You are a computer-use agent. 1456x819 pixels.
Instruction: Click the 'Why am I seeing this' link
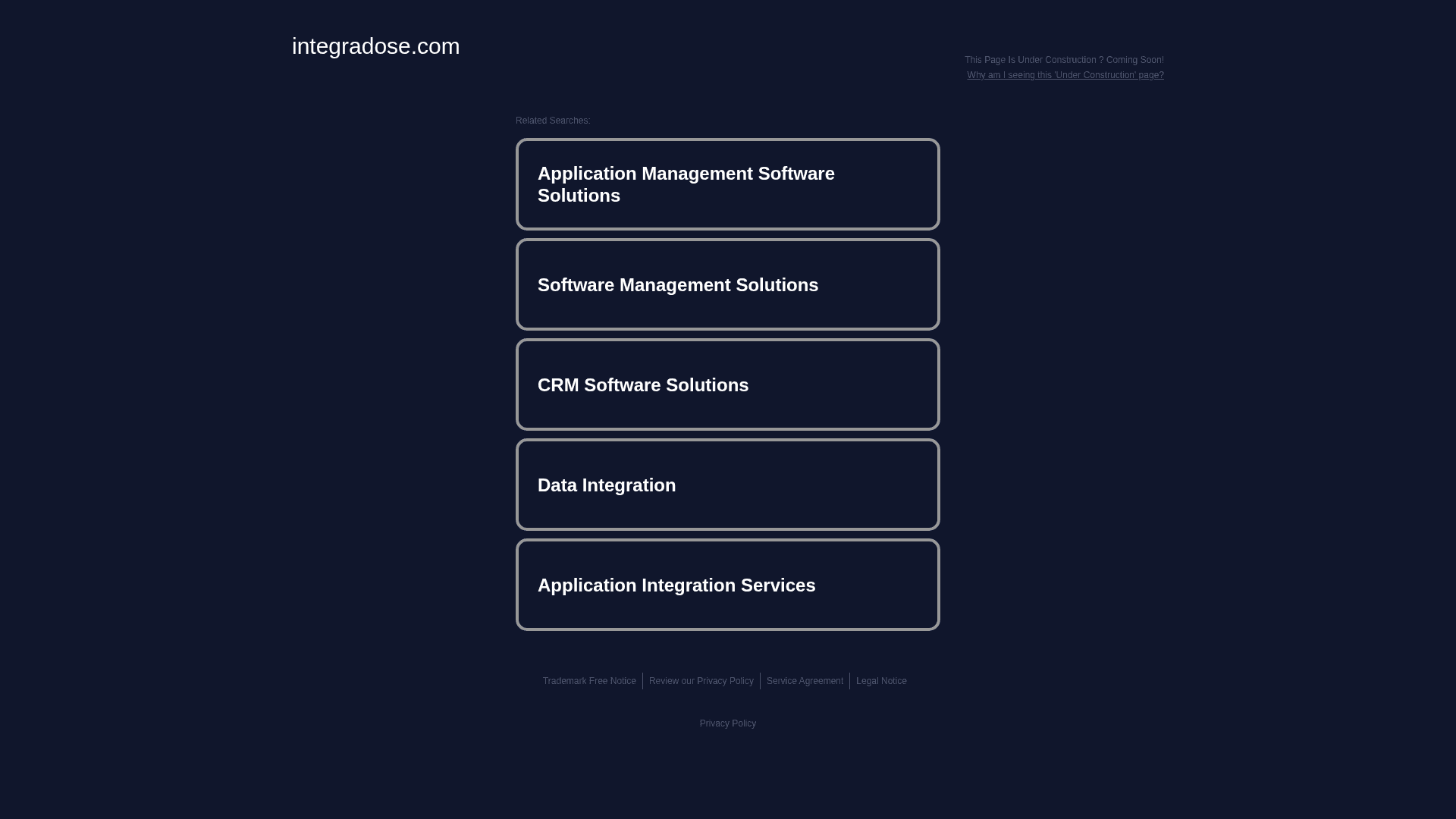click(1065, 74)
